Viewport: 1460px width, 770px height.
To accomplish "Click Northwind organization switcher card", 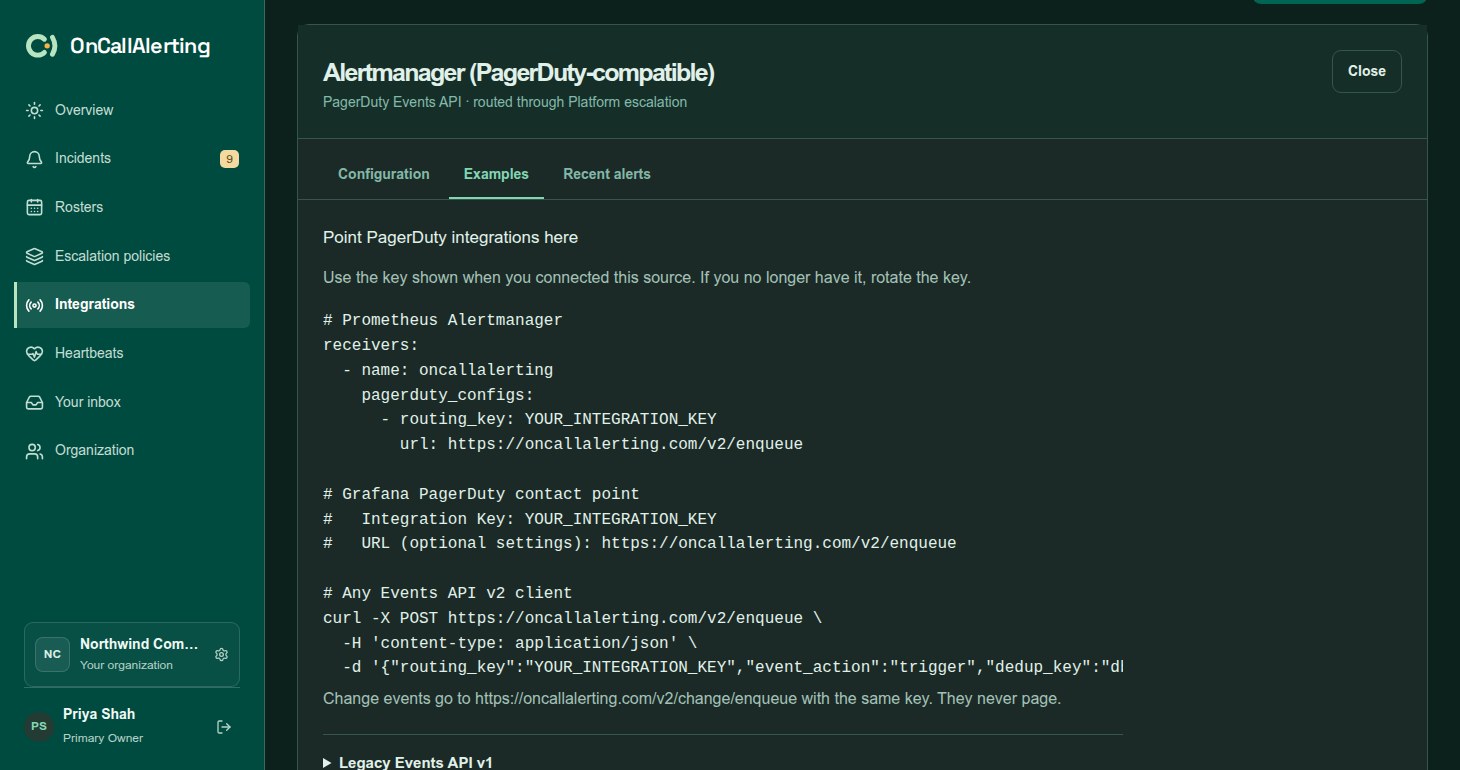I will pyautogui.click(x=132, y=654).
